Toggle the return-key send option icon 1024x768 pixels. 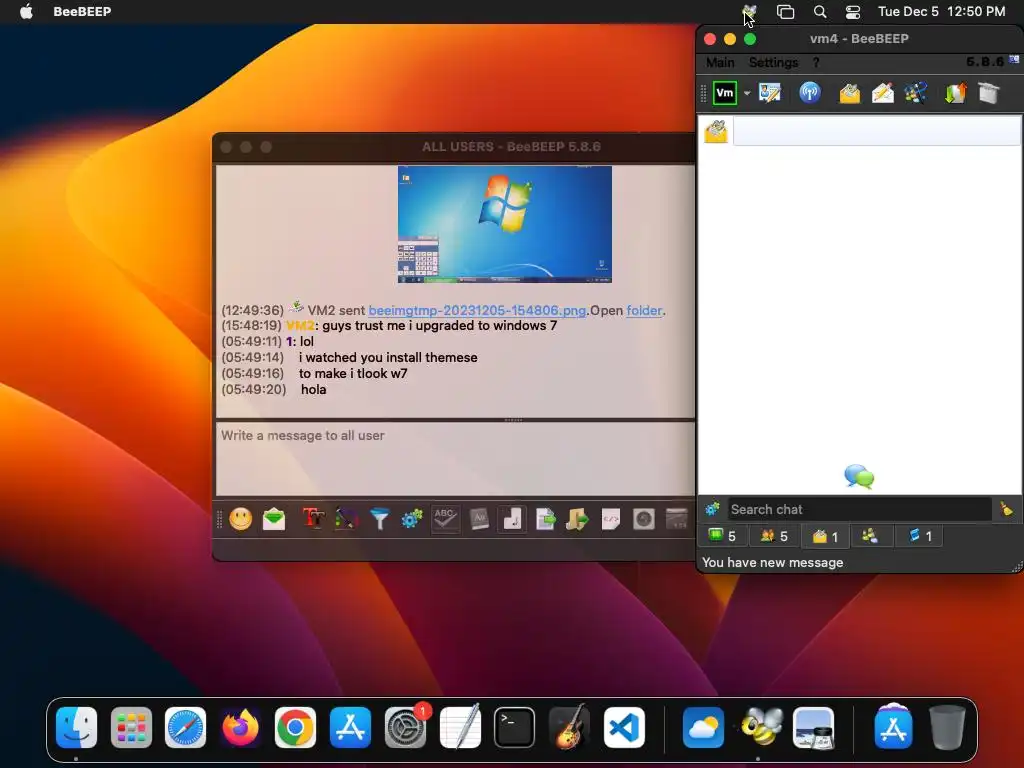tap(512, 519)
